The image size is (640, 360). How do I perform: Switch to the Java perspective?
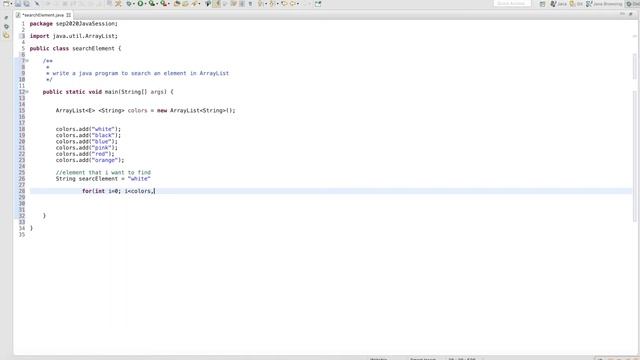click(558, 4)
